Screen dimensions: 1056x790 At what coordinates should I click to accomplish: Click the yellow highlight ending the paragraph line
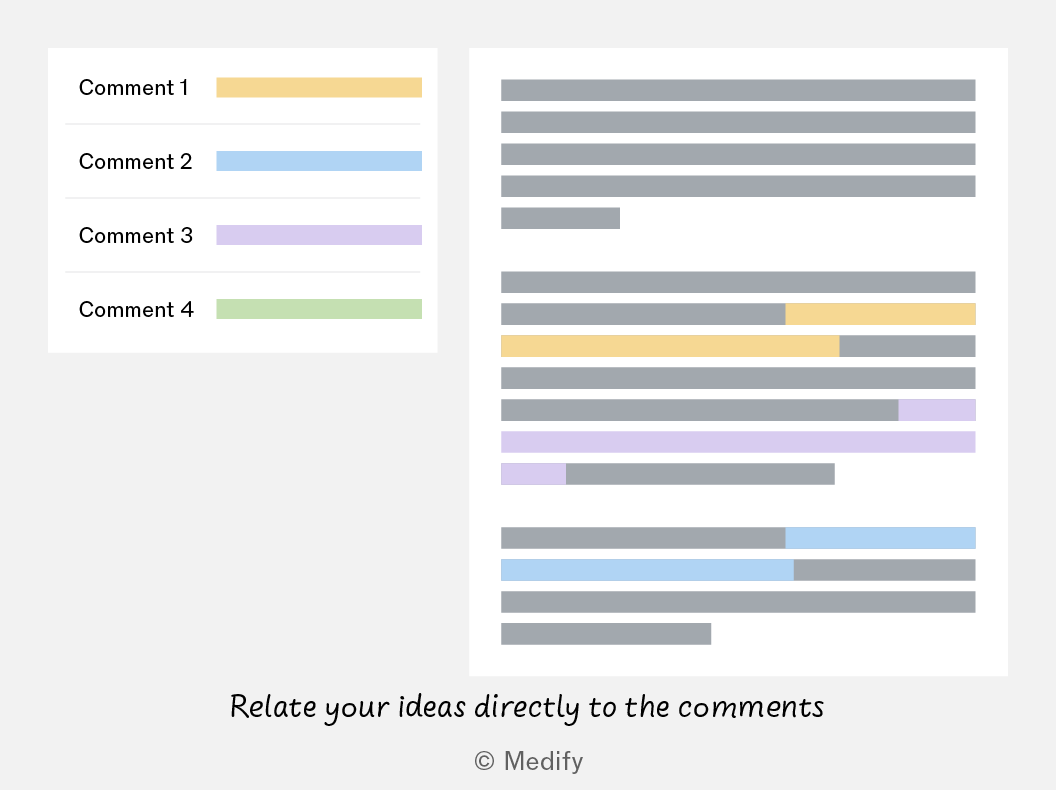pyautogui.click(x=880, y=314)
